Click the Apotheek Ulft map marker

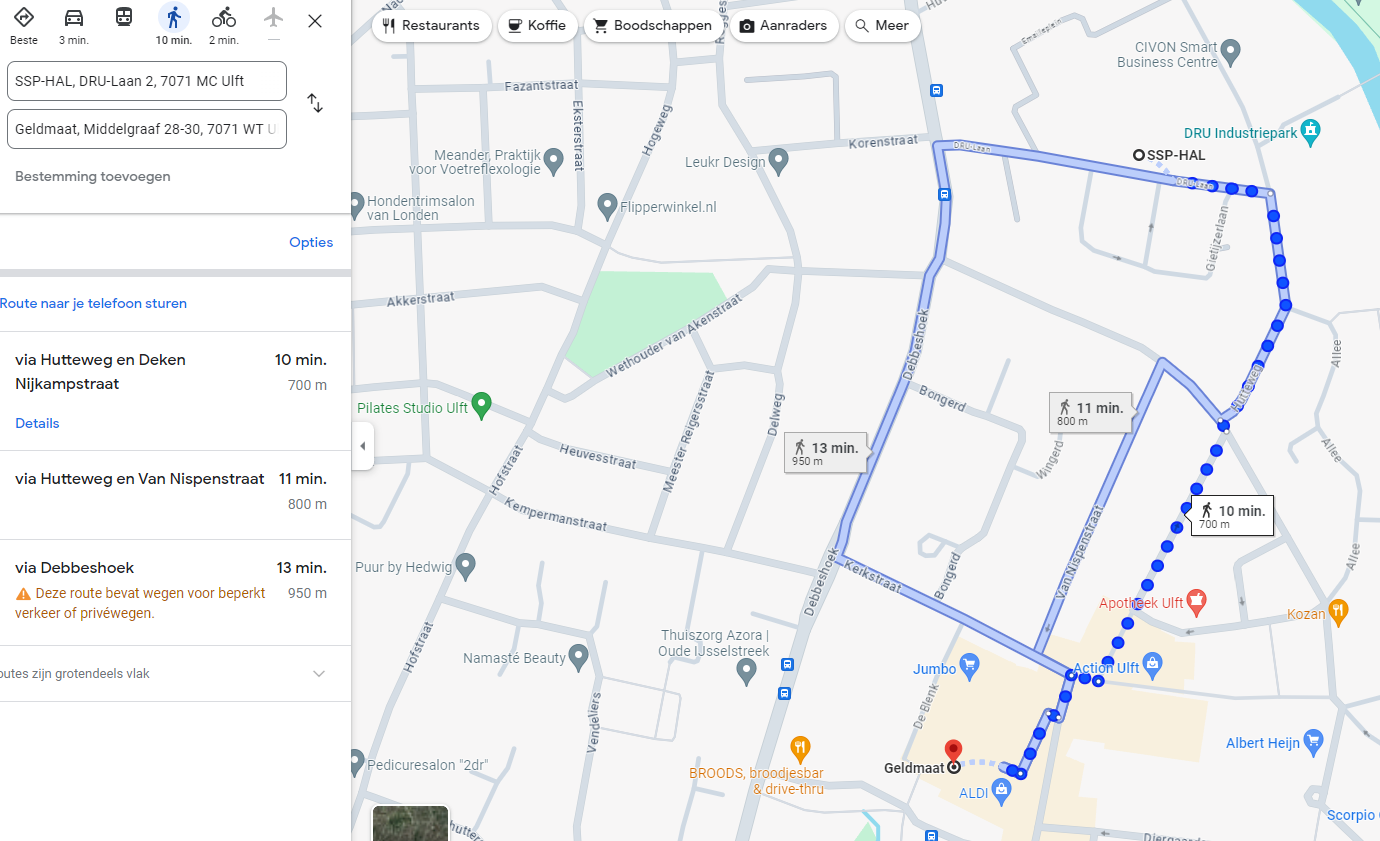[x=1197, y=602]
